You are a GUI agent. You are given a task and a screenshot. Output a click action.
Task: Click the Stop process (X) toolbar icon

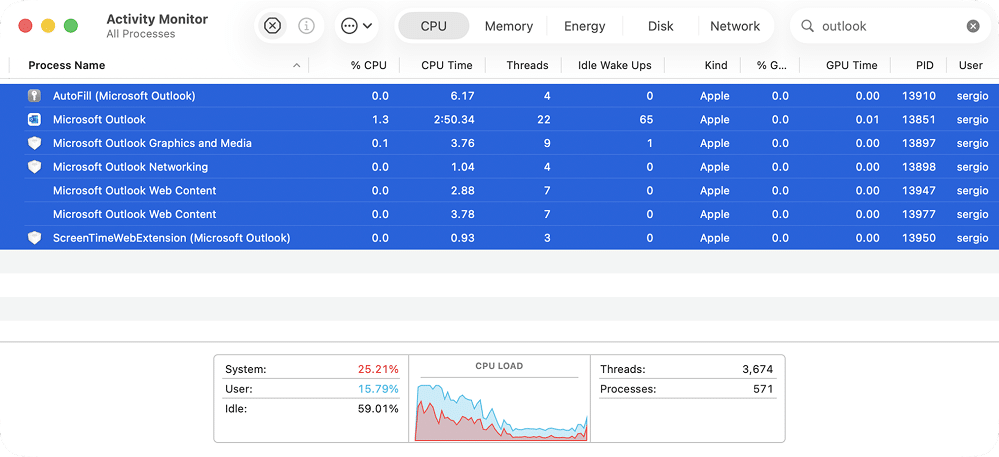click(x=273, y=26)
